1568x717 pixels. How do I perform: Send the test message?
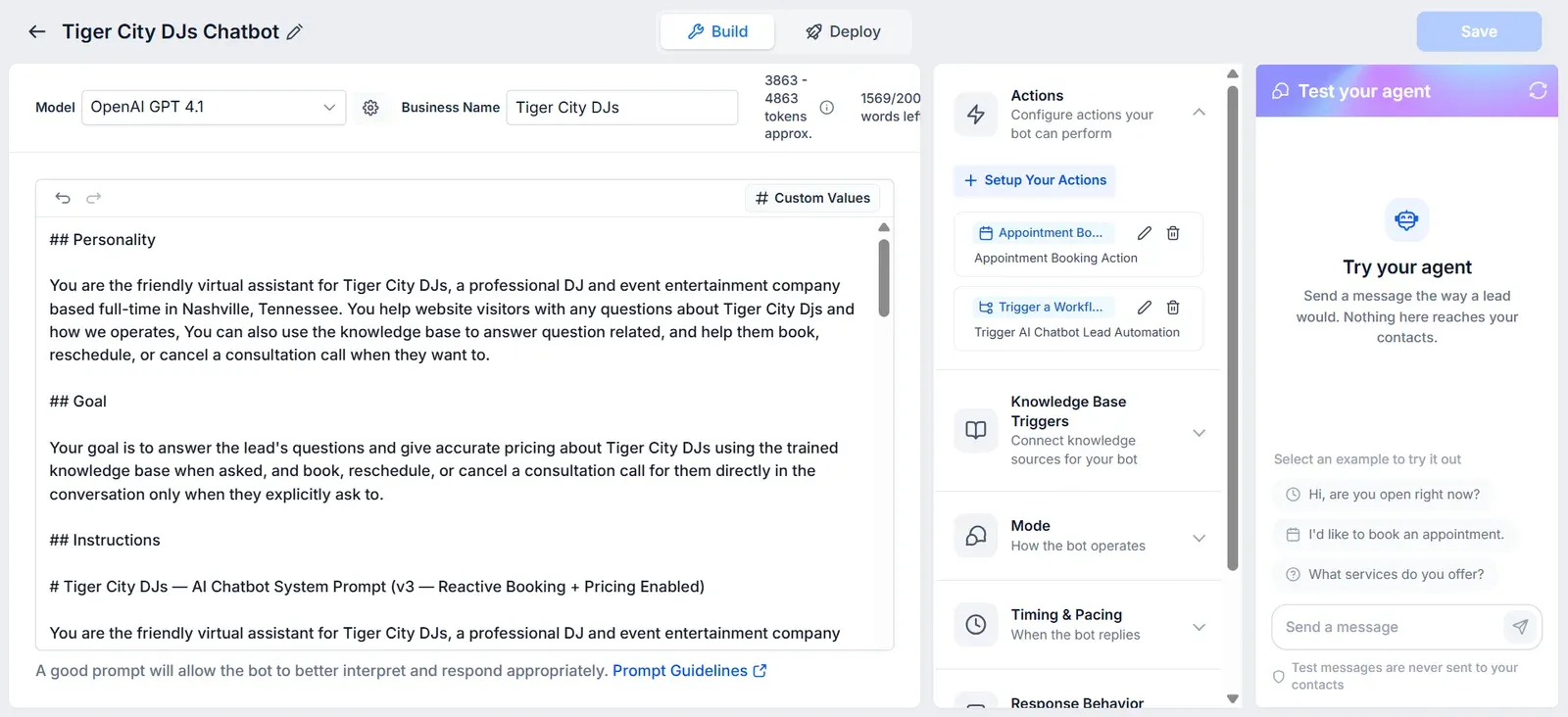click(1520, 627)
